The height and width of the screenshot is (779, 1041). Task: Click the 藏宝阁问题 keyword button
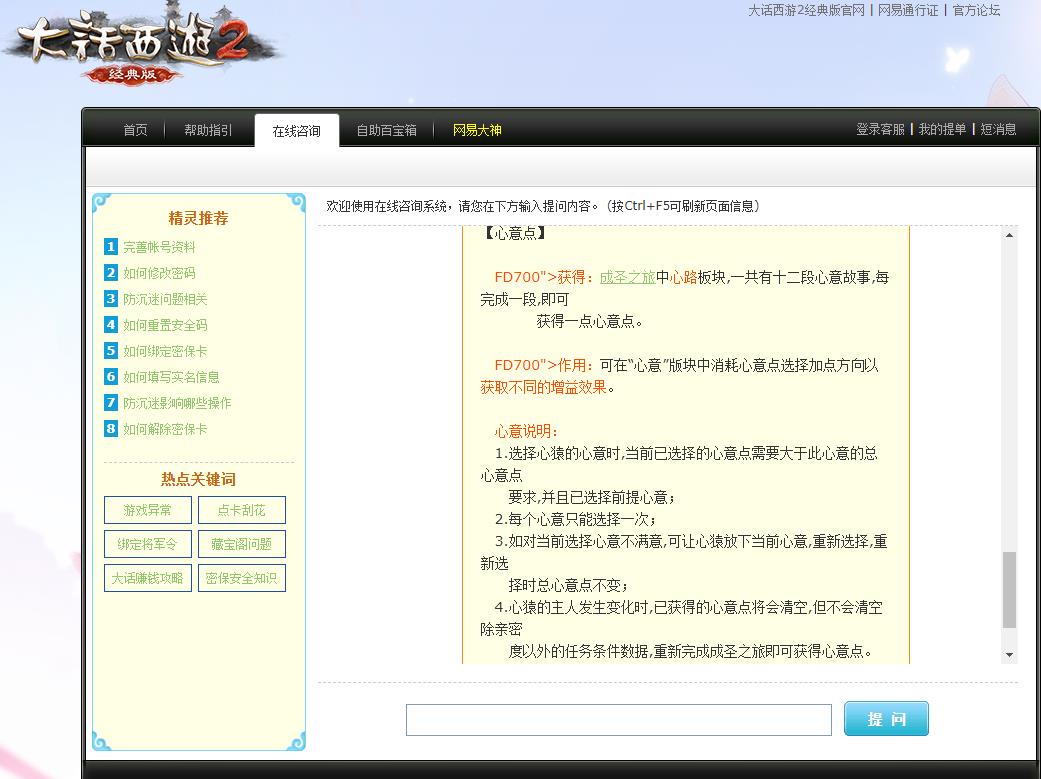(242, 544)
